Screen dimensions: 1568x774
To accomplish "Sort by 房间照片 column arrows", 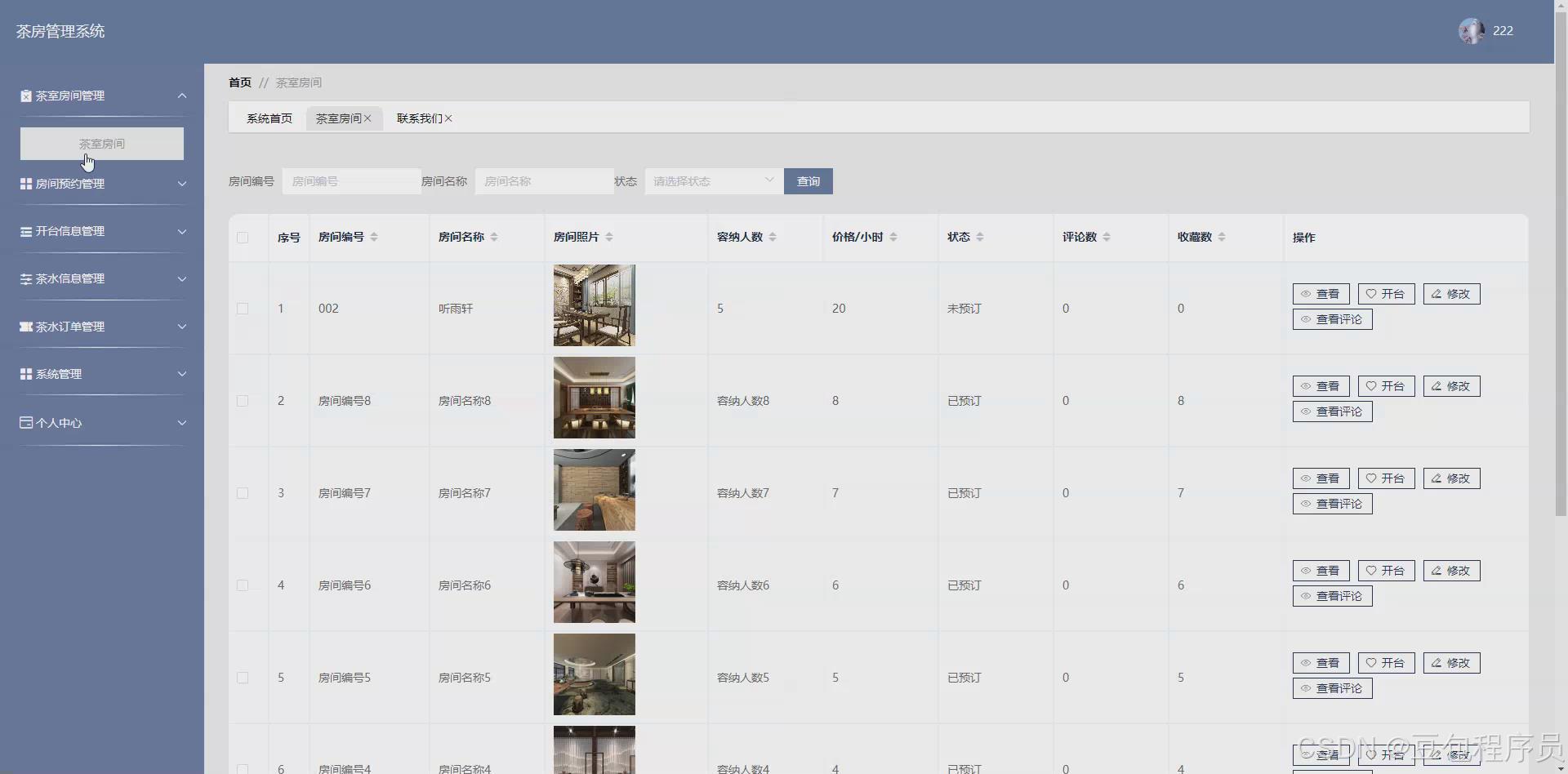I will tap(609, 237).
